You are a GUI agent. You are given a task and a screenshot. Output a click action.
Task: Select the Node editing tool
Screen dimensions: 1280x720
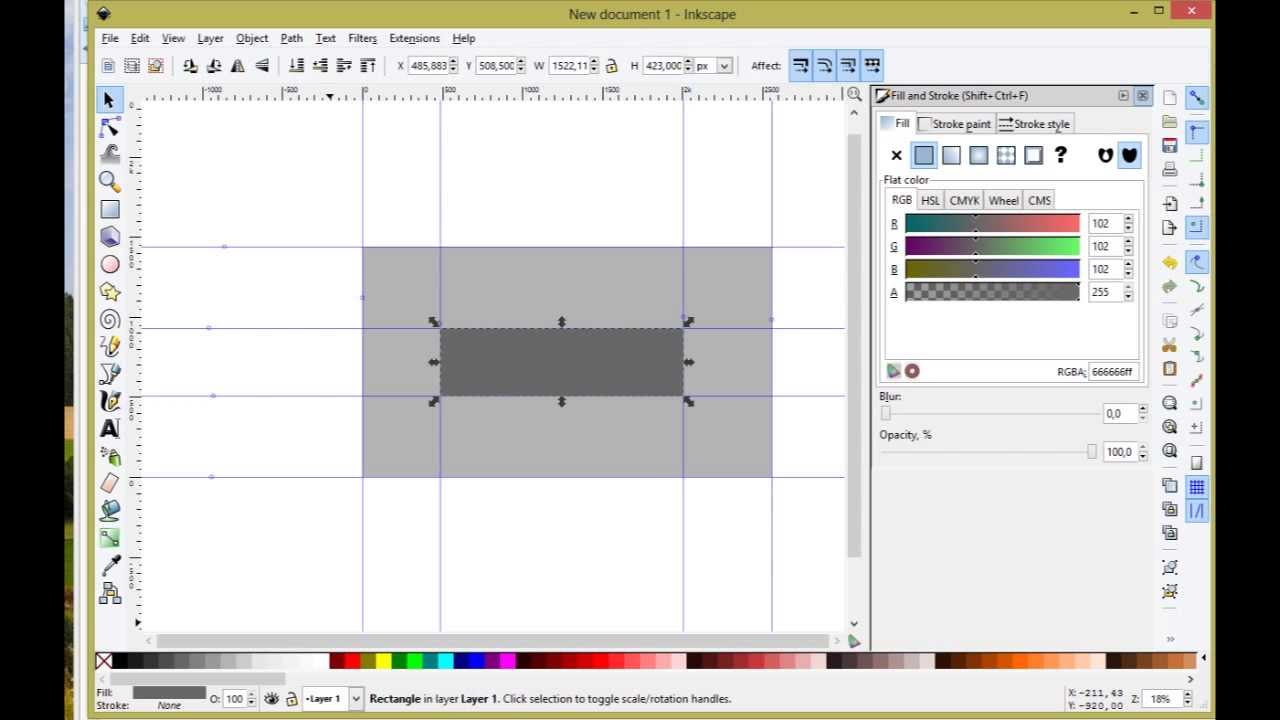[110, 127]
